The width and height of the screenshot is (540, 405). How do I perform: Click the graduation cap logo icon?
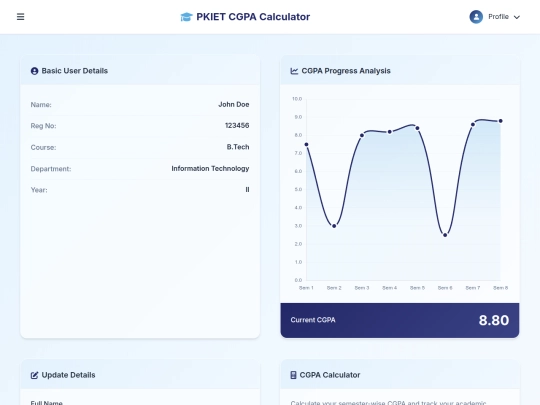click(x=186, y=17)
